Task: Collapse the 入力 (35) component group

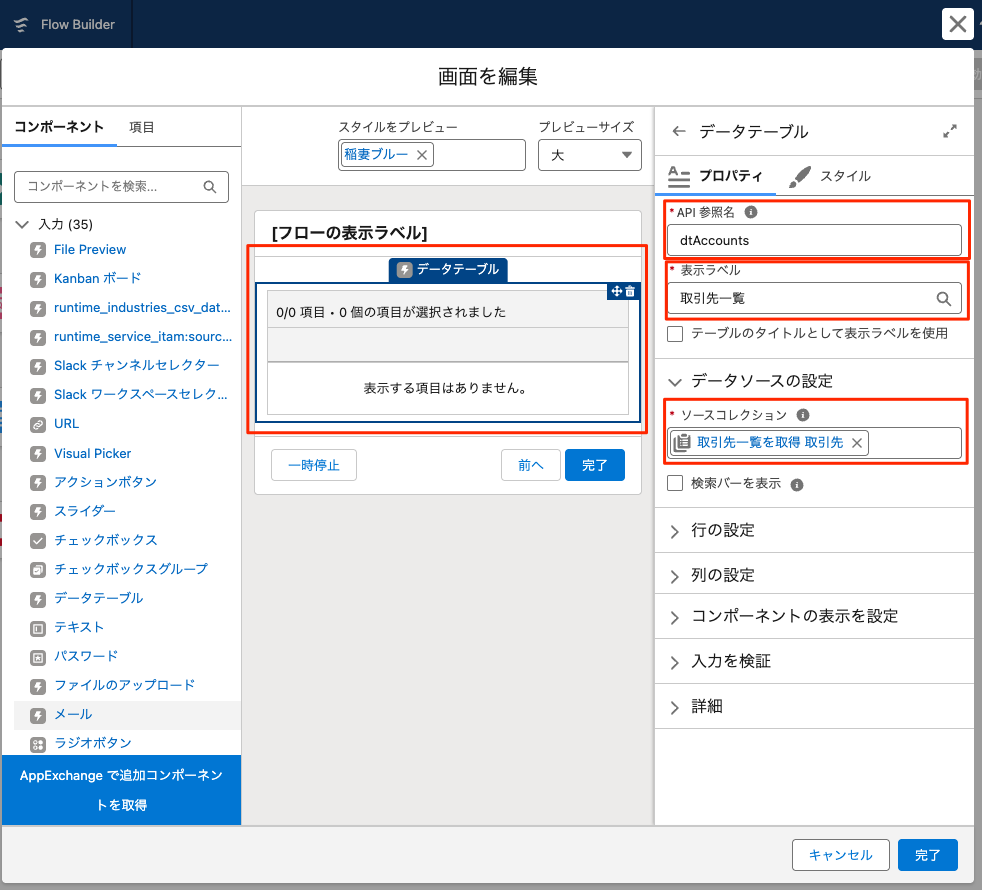Action: [x=23, y=224]
